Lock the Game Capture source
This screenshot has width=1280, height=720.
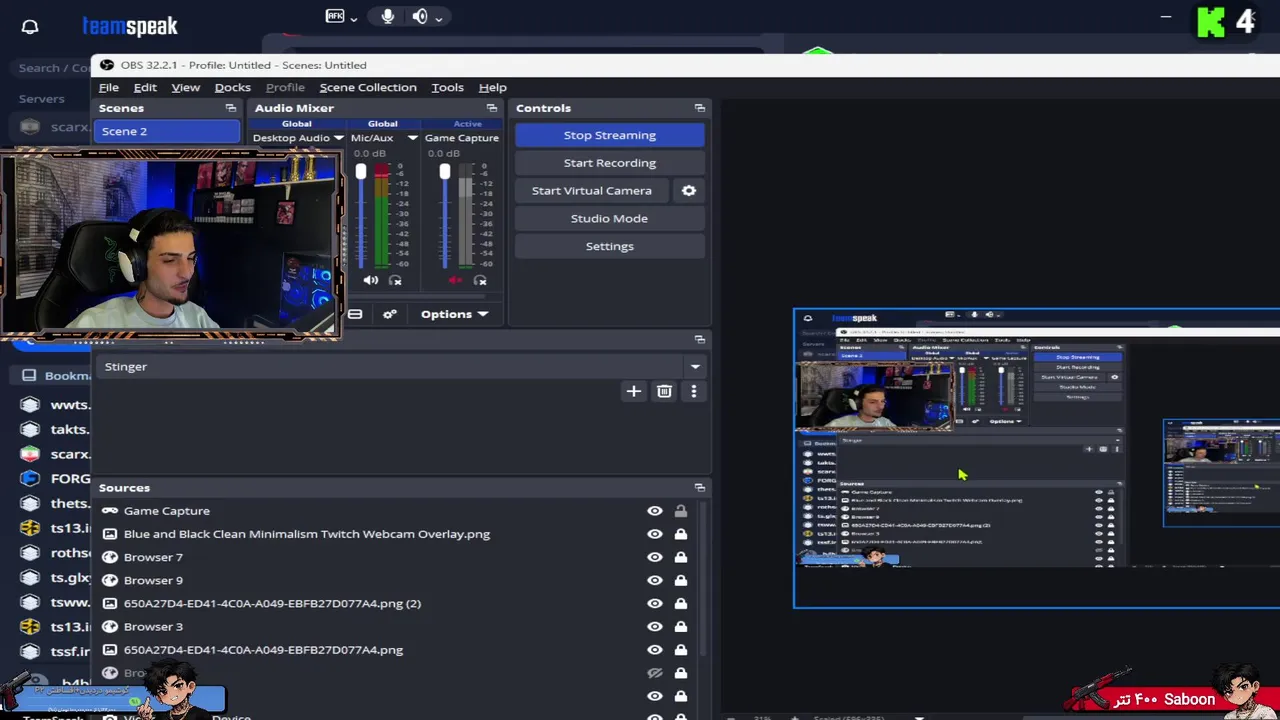(680, 511)
